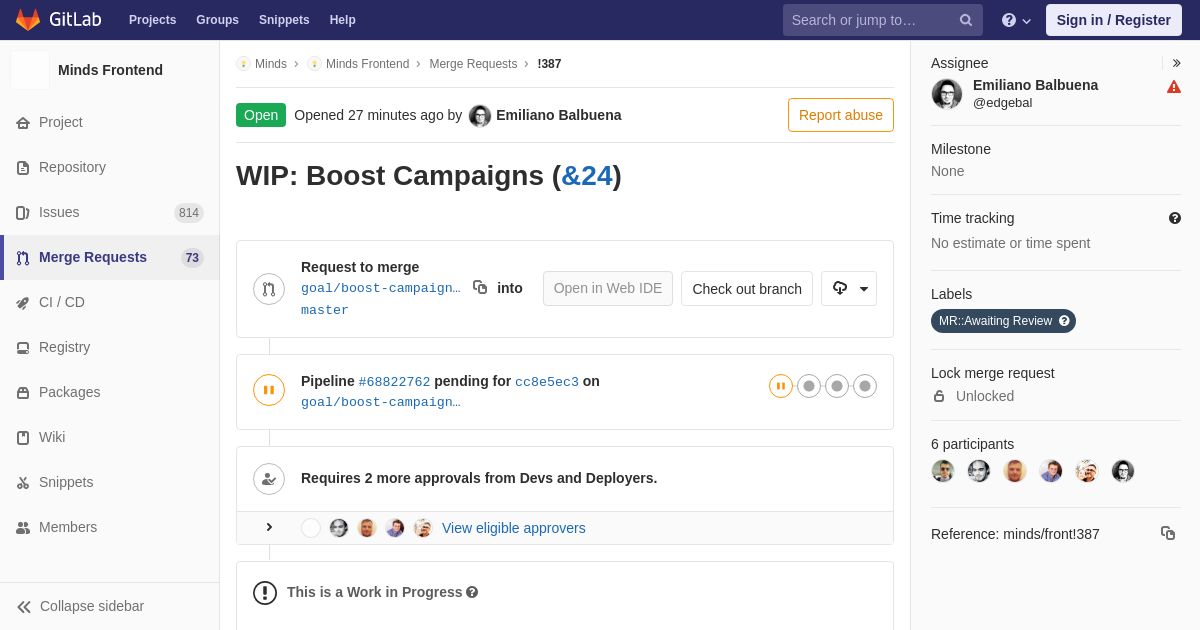Viewport: 1200px width, 630px height.
Task: Collapse the left sidebar
Action: (110, 606)
